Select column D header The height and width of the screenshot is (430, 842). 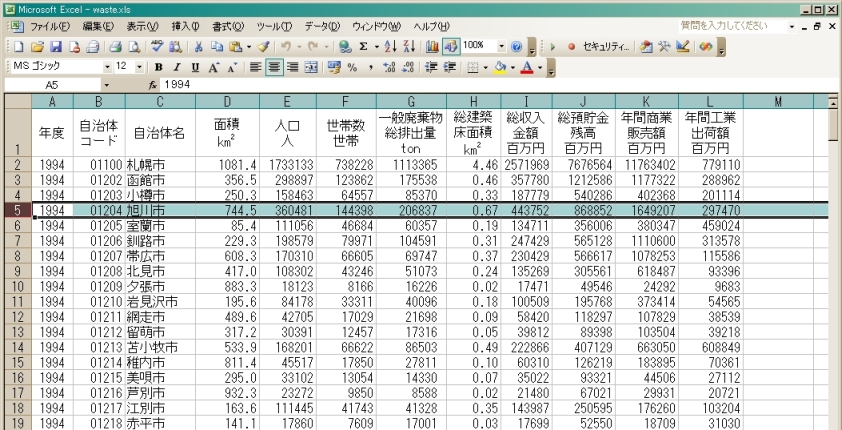pos(227,101)
